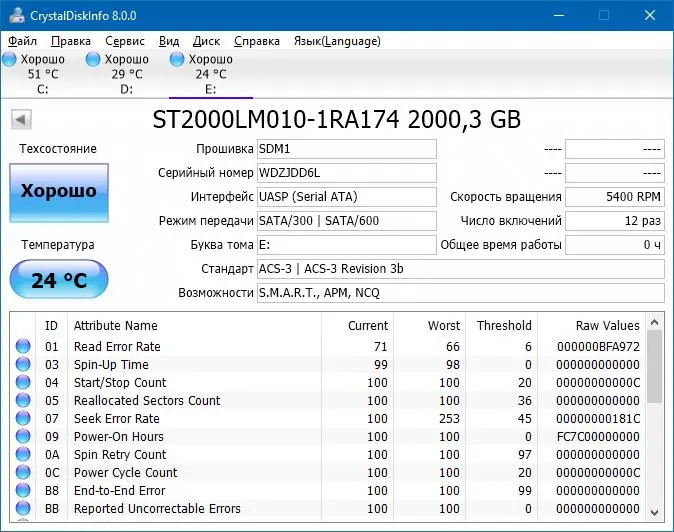Viewport: 674px width, 532px height.
Task: Click the power-on count field 12 раз
Action: point(615,221)
